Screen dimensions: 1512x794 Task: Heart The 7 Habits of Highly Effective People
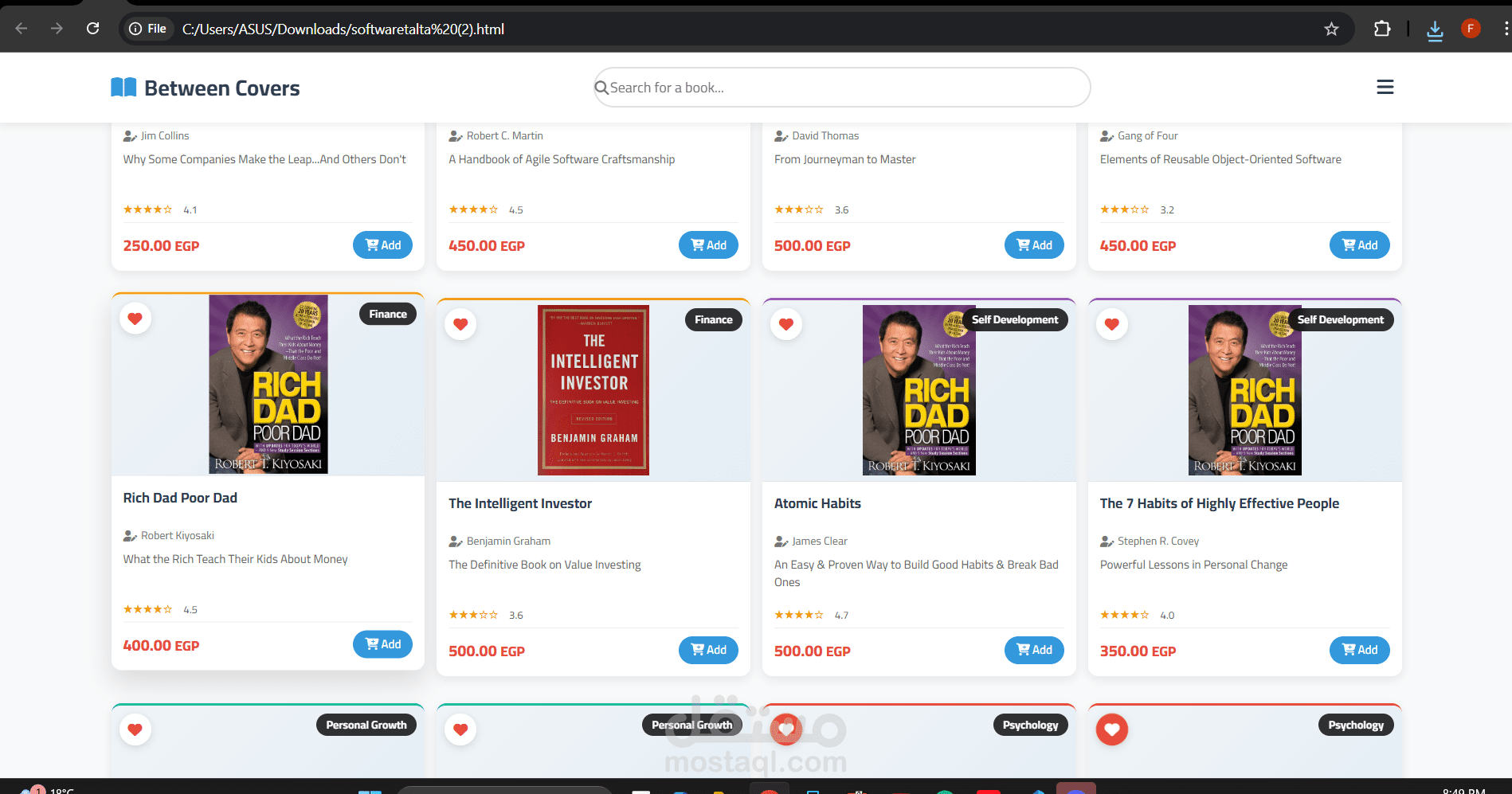[x=1112, y=324]
